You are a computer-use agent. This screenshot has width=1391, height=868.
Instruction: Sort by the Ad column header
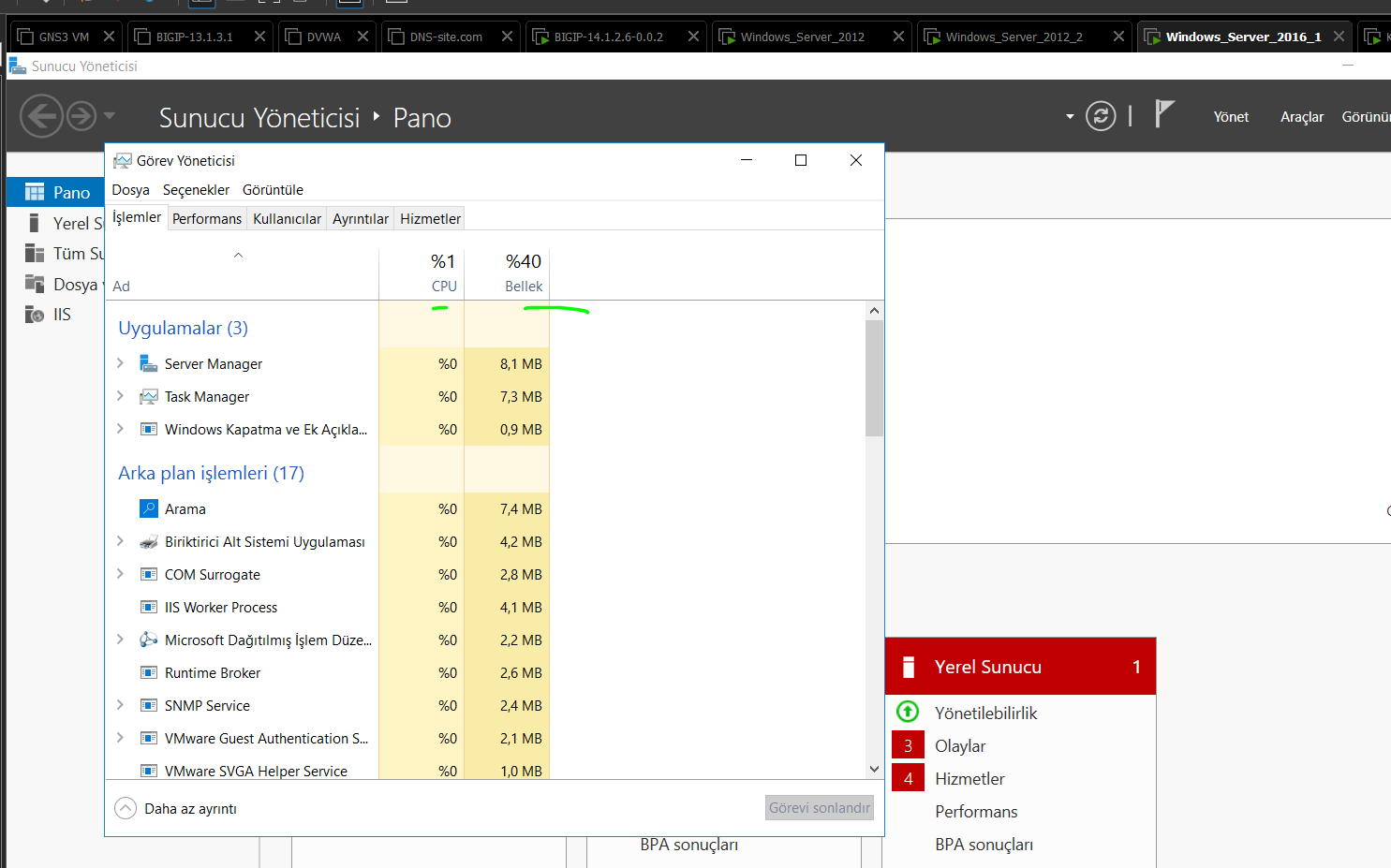tap(242, 273)
